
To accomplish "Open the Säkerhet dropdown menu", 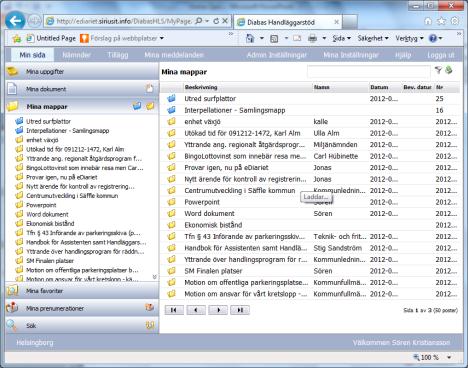I will click(x=373, y=39).
